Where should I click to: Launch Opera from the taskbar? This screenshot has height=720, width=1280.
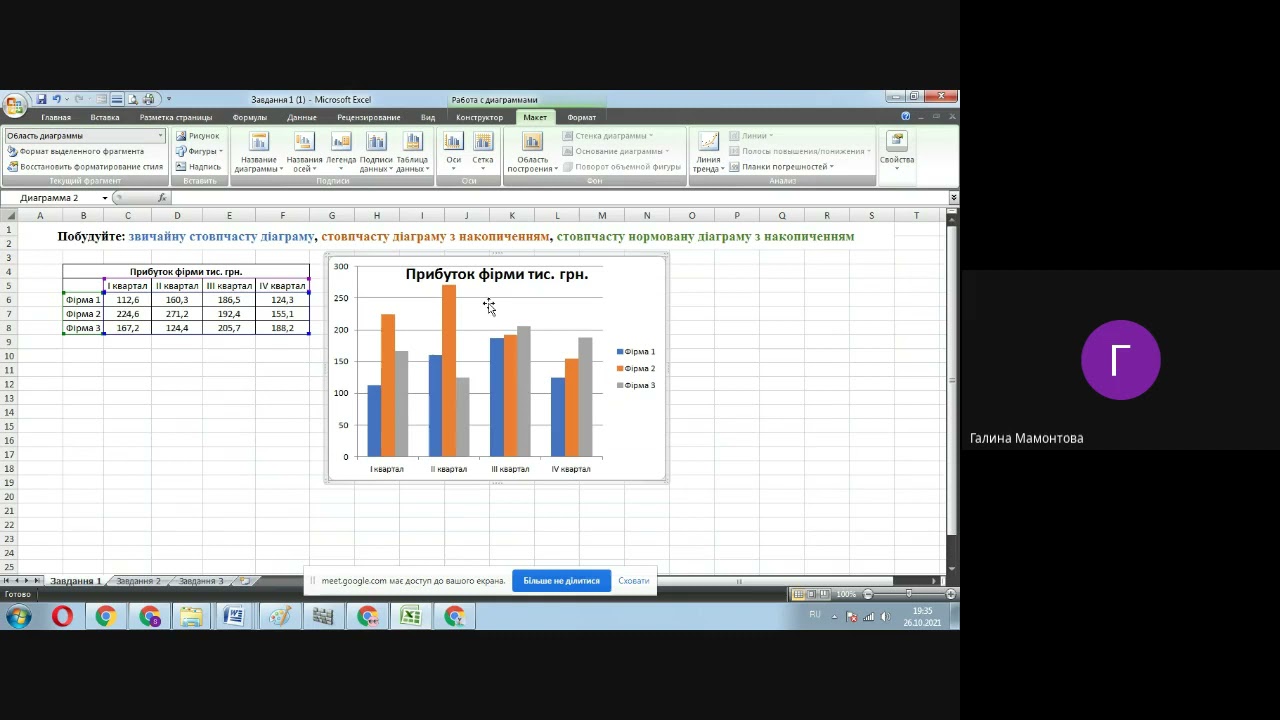(62, 616)
